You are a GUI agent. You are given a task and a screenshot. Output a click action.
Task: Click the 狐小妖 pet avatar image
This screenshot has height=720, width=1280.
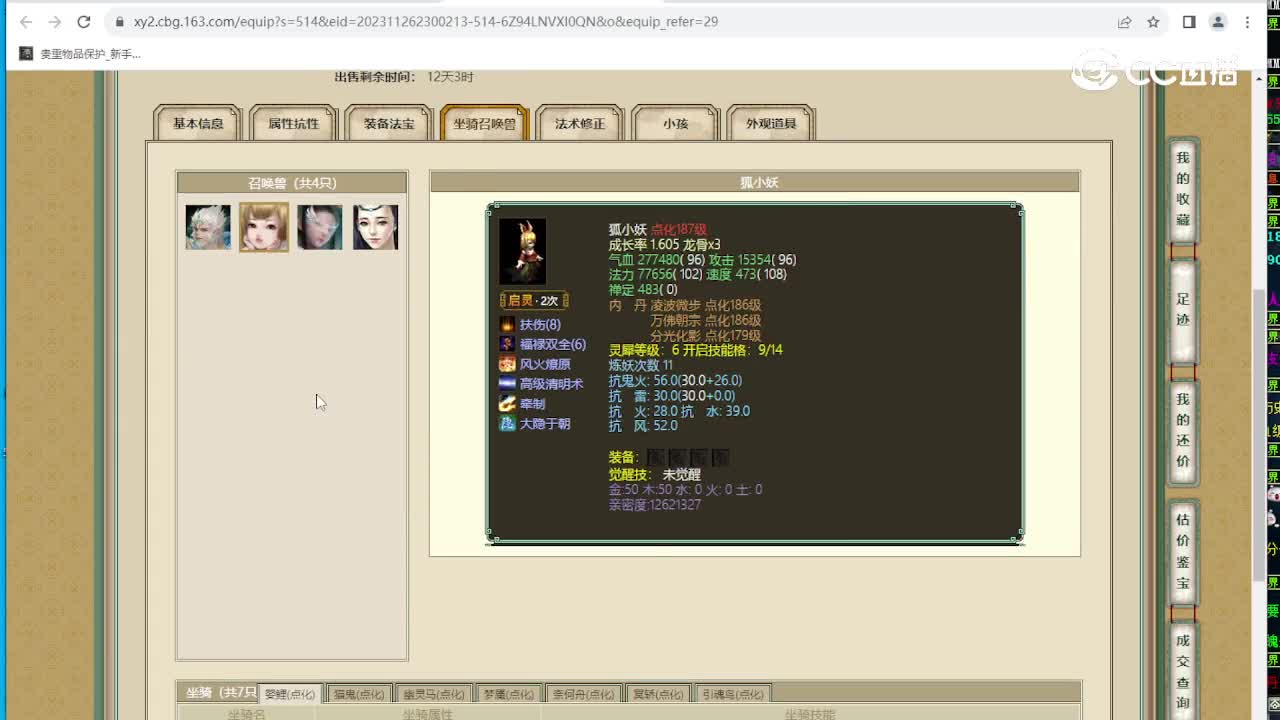[523, 252]
